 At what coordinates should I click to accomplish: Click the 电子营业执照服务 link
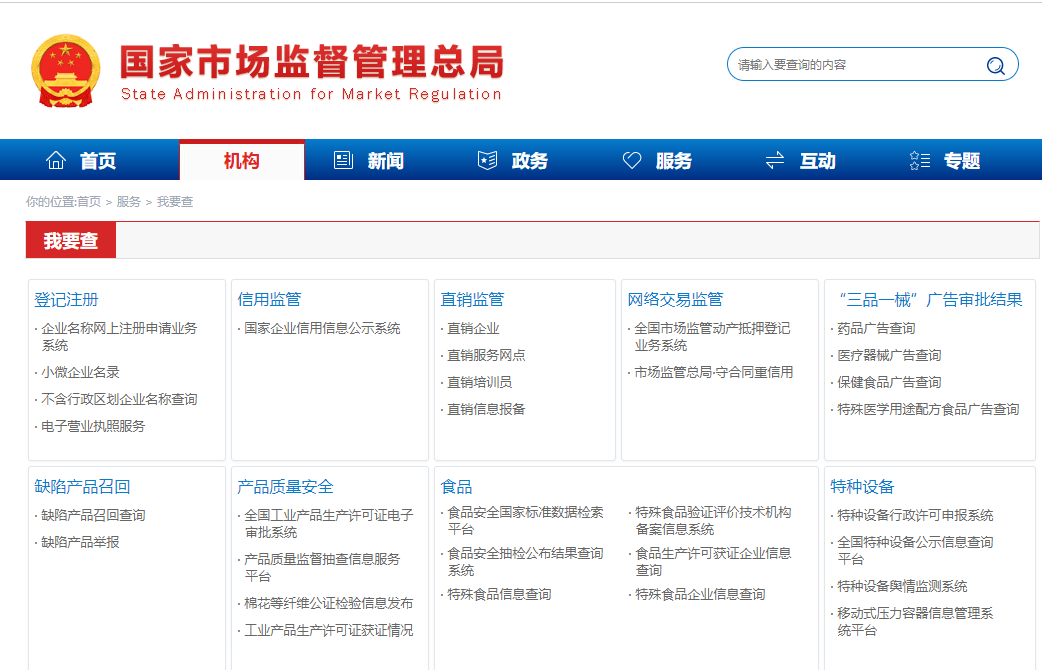[x=93, y=426]
